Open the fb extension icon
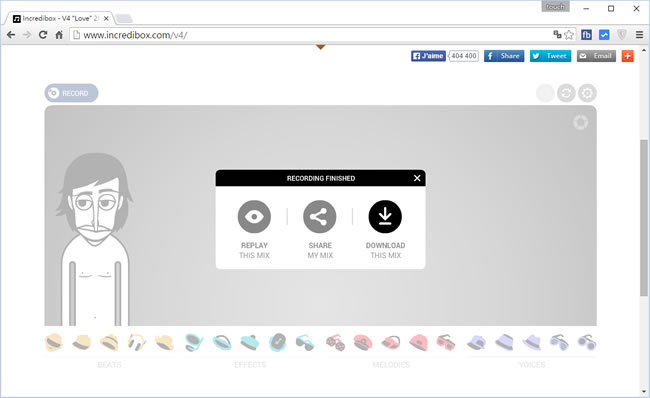Image resolution: width=650 pixels, height=398 pixels. 586,35
